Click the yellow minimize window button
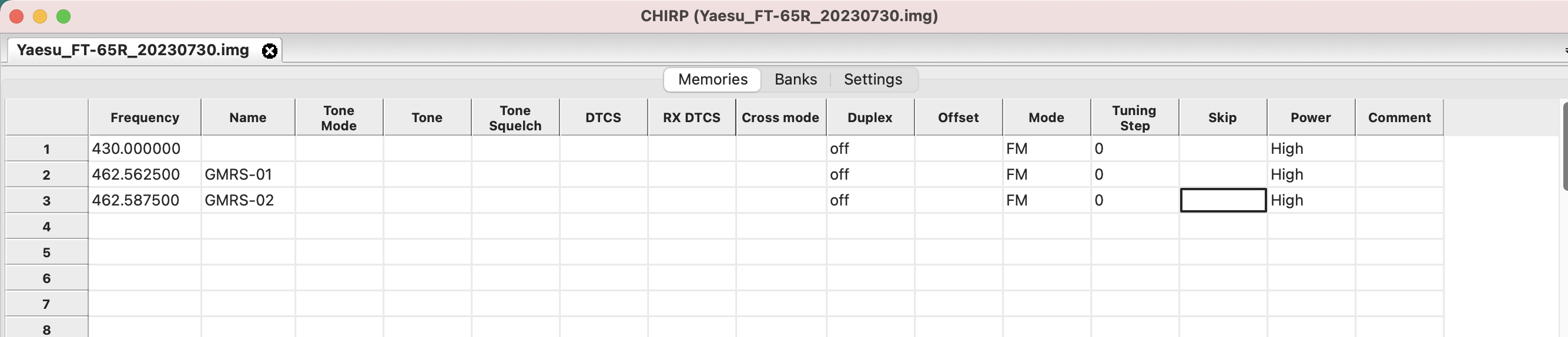This screenshot has width=1568, height=337. [40, 16]
